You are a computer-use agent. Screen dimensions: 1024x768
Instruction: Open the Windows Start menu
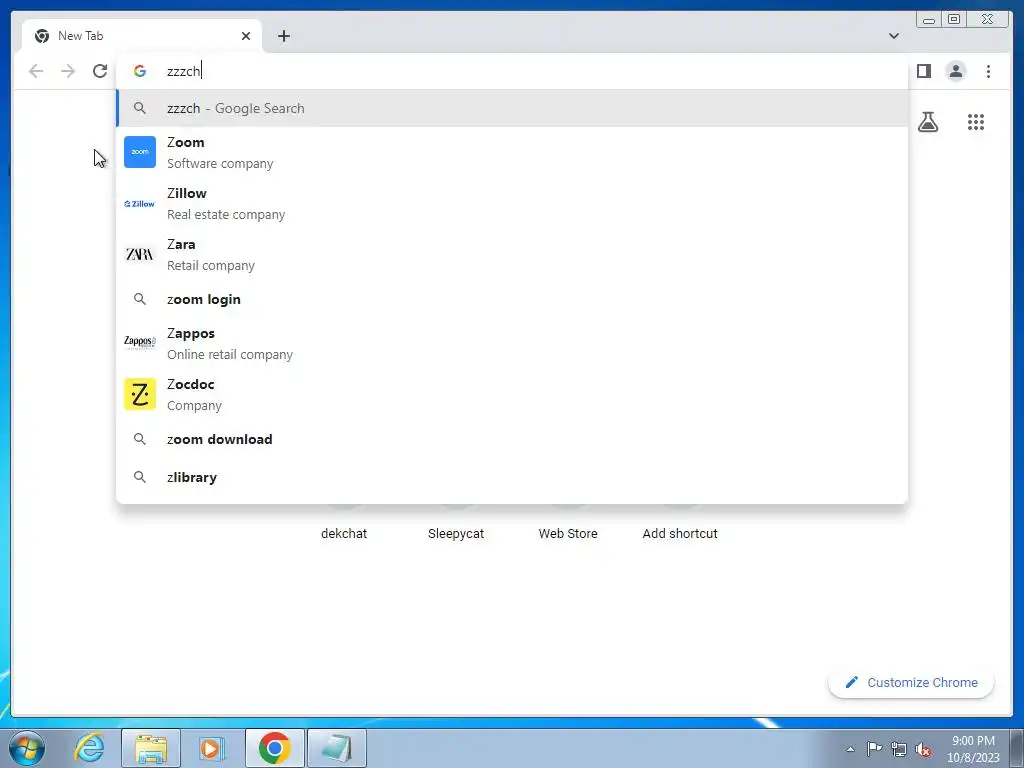(27, 748)
